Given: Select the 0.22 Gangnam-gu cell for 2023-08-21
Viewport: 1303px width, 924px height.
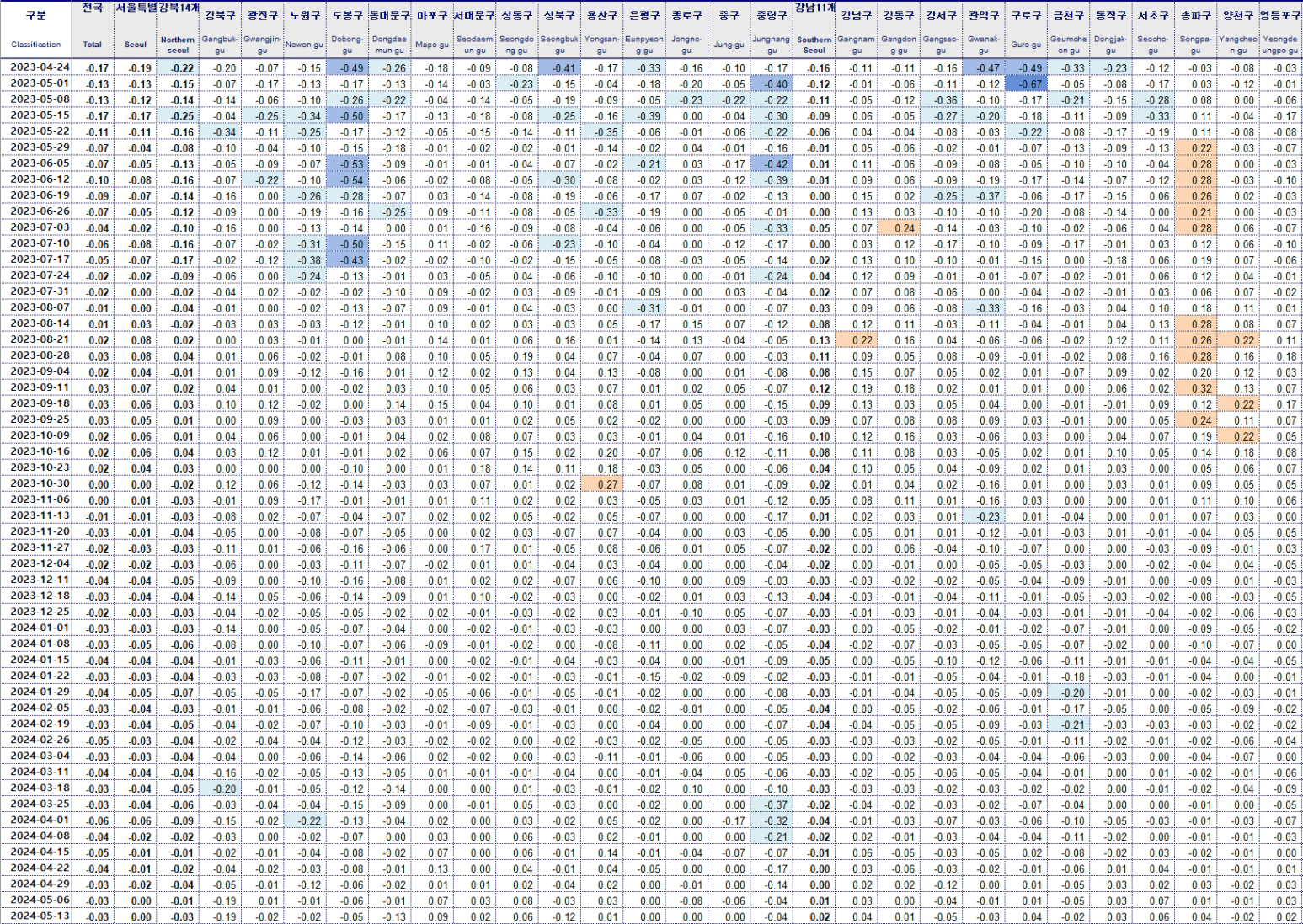Looking at the screenshot, I should tap(856, 339).
